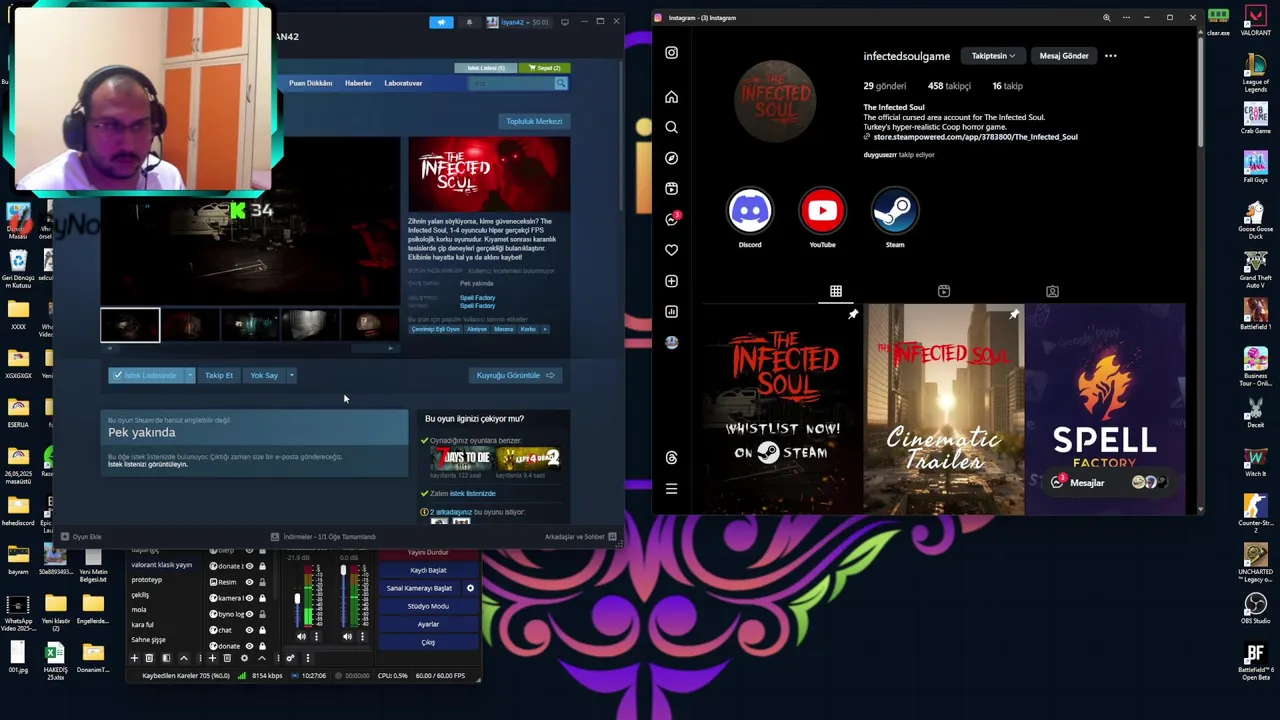The image size is (1280, 720).
Task: Delete the selected OBS scene
Action: coord(149,658)
